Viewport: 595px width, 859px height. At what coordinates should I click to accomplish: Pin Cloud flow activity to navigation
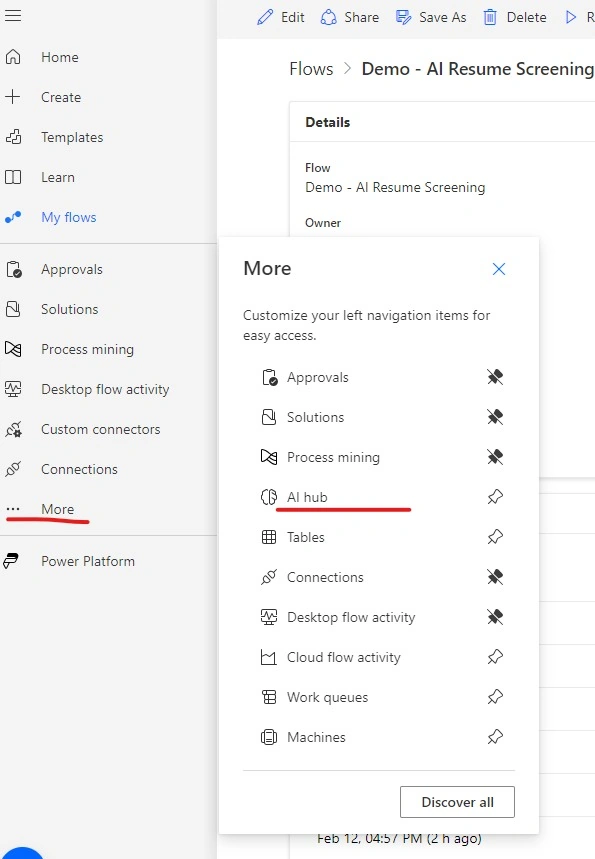coord(495,657)
